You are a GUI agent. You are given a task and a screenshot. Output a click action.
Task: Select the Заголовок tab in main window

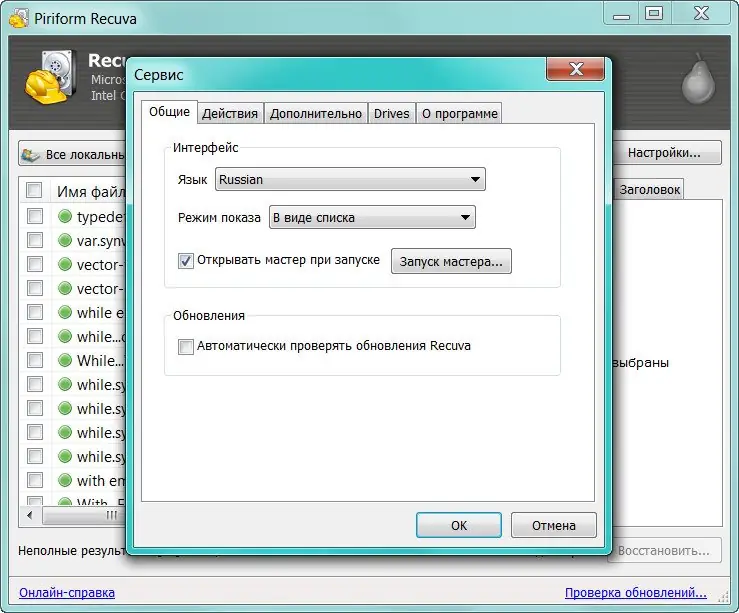[649, 189]
